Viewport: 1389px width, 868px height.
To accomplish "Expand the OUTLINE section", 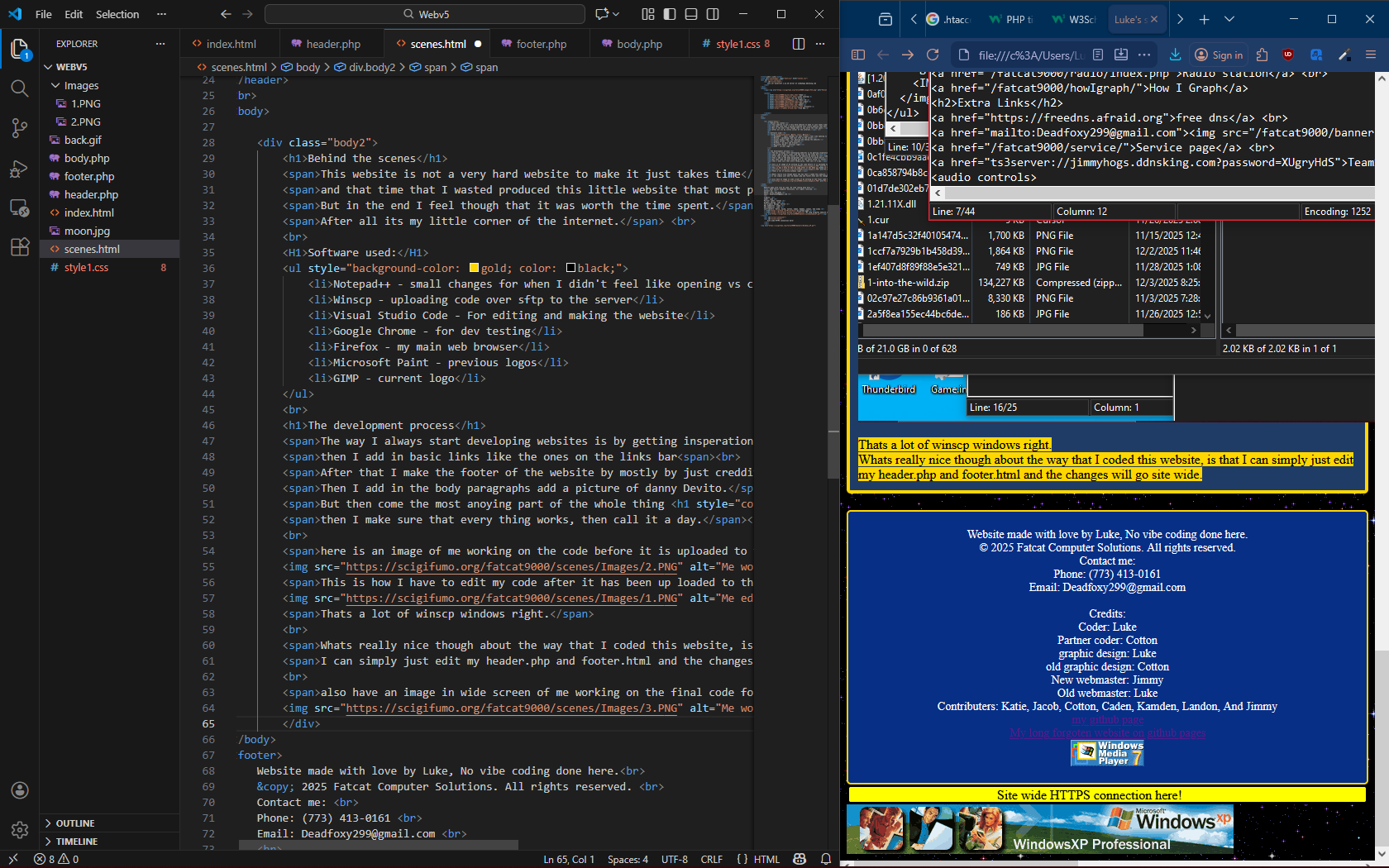I will point(74,823).
